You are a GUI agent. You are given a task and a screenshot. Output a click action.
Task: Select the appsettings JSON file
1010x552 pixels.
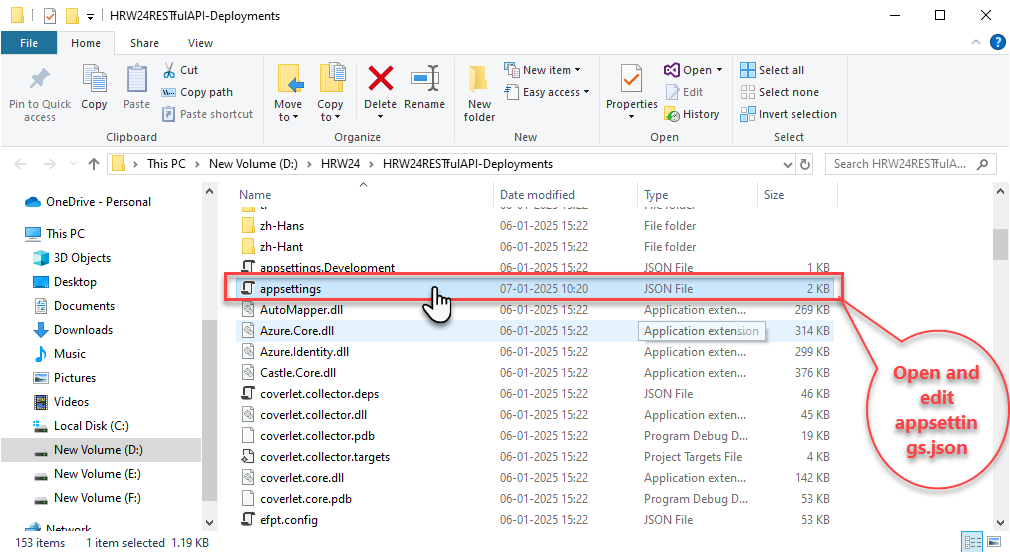tap(535, 289)
